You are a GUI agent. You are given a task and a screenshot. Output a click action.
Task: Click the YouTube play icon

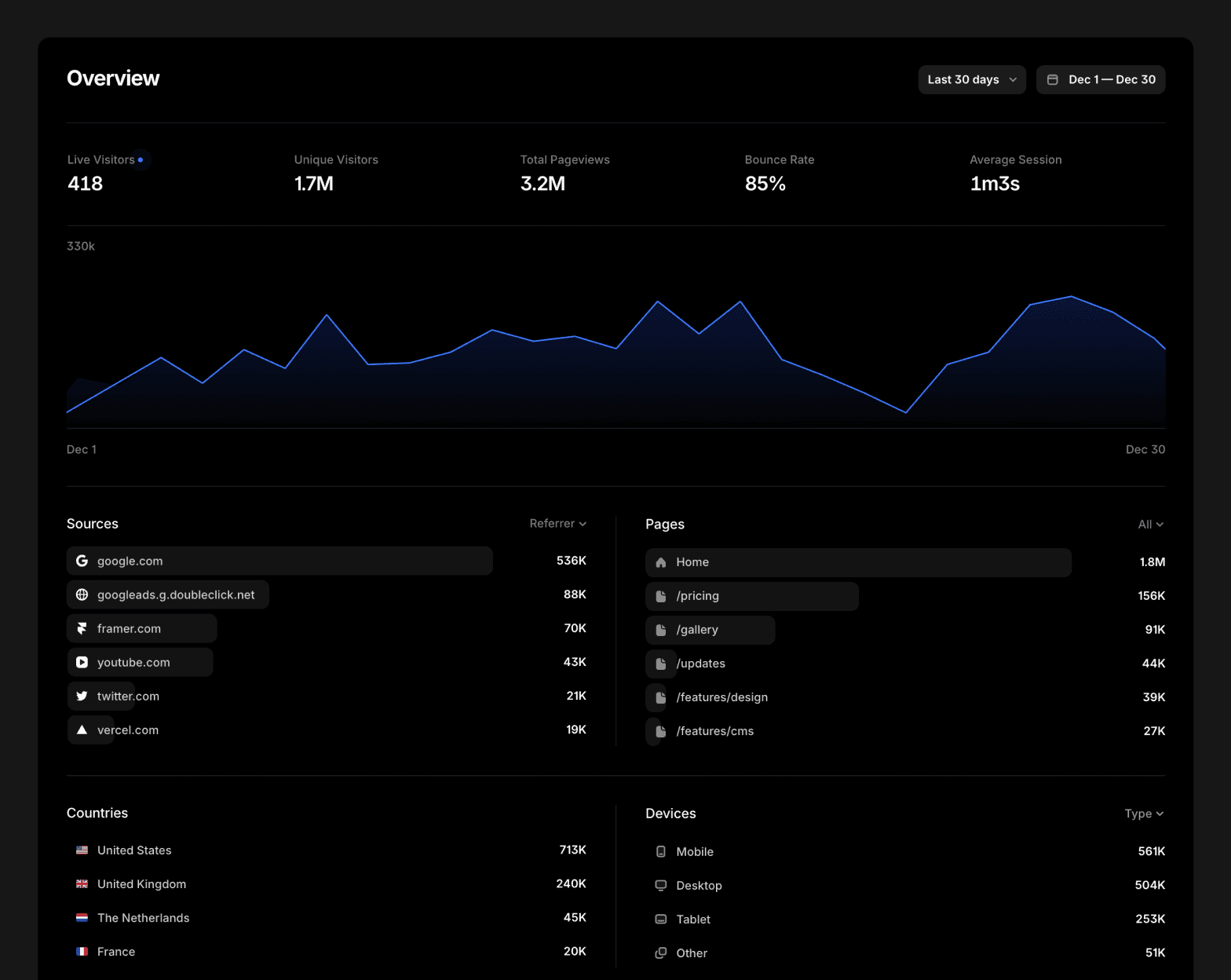click(x=82, y=662)
